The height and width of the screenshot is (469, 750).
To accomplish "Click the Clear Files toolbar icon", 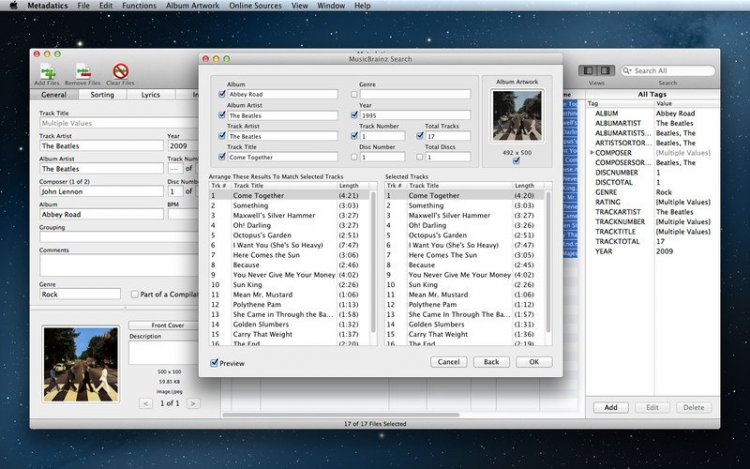I will tap(121, 71).
